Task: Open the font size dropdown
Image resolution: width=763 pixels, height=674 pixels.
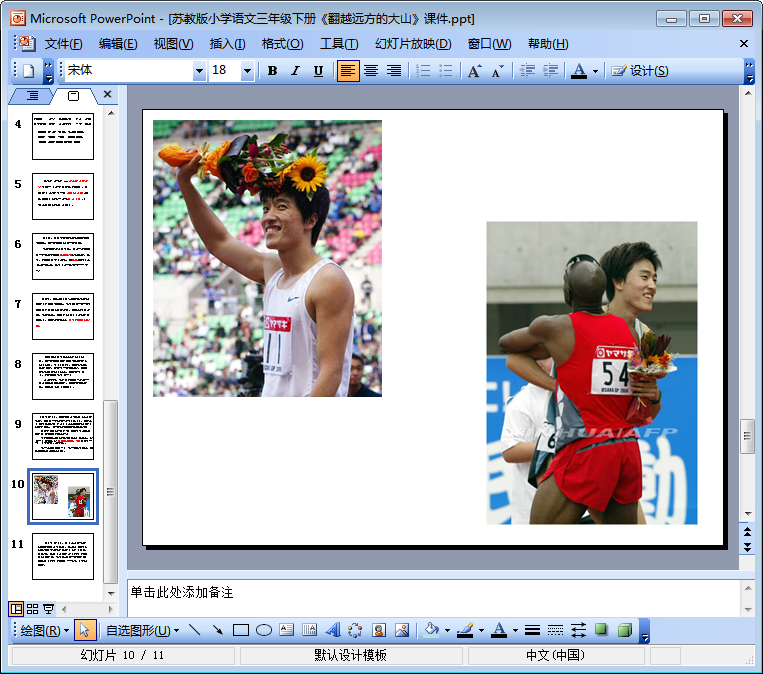Action: point(247,71)
